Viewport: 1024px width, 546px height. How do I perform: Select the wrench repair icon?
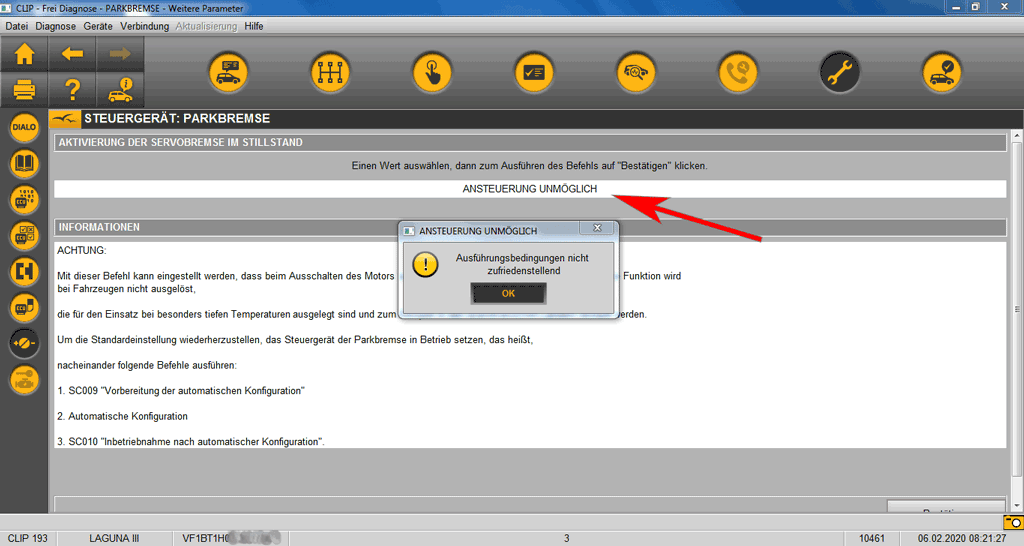point(840,72)
